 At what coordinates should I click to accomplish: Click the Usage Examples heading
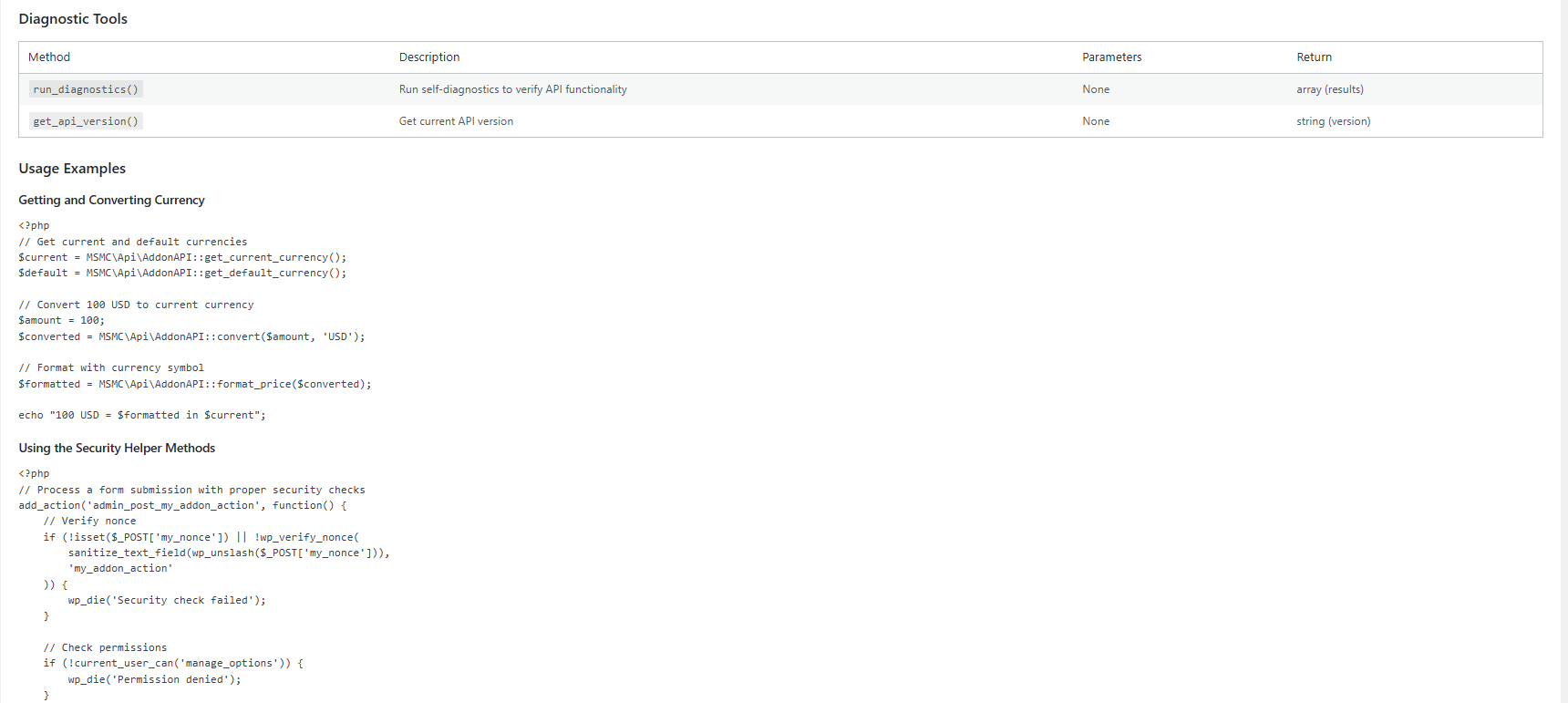pyautogui.click(x=72, y=169)
